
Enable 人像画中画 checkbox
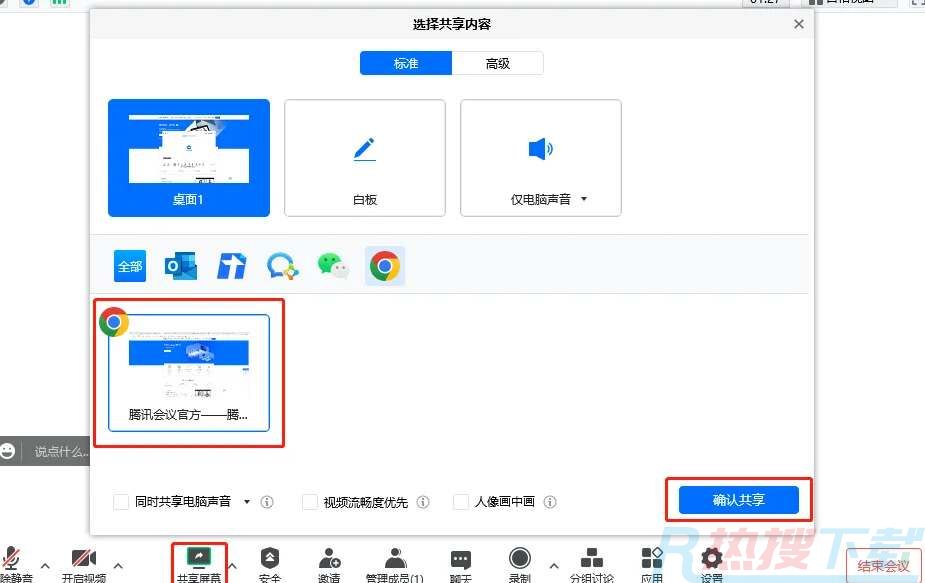tap(460, 502)
